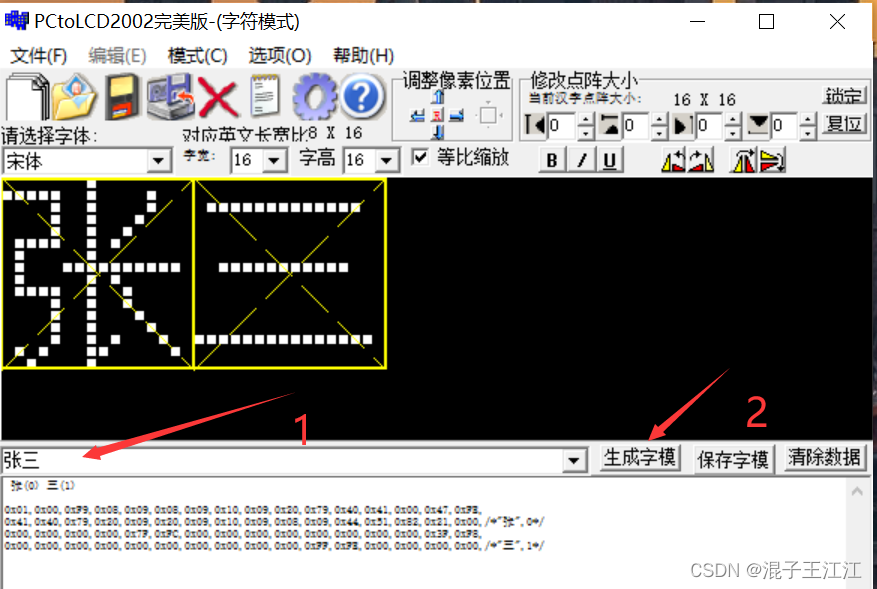Screen dimensions: 877x589
Task: Open settings with the blue gear icon
Action: pos(314,96)
